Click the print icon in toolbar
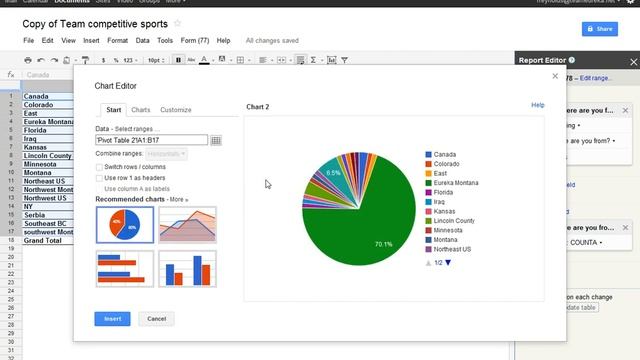This screenshot has height=360, width=640. click(x=28, y=60)
